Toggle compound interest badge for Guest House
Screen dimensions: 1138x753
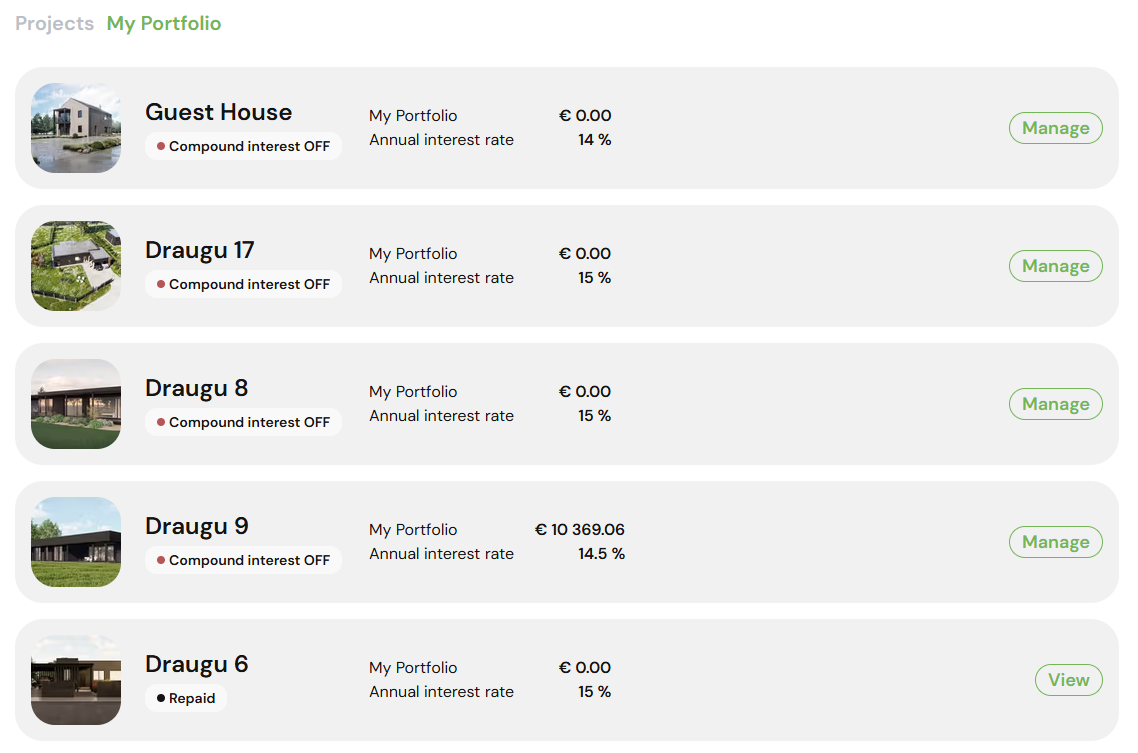point(243,146)
